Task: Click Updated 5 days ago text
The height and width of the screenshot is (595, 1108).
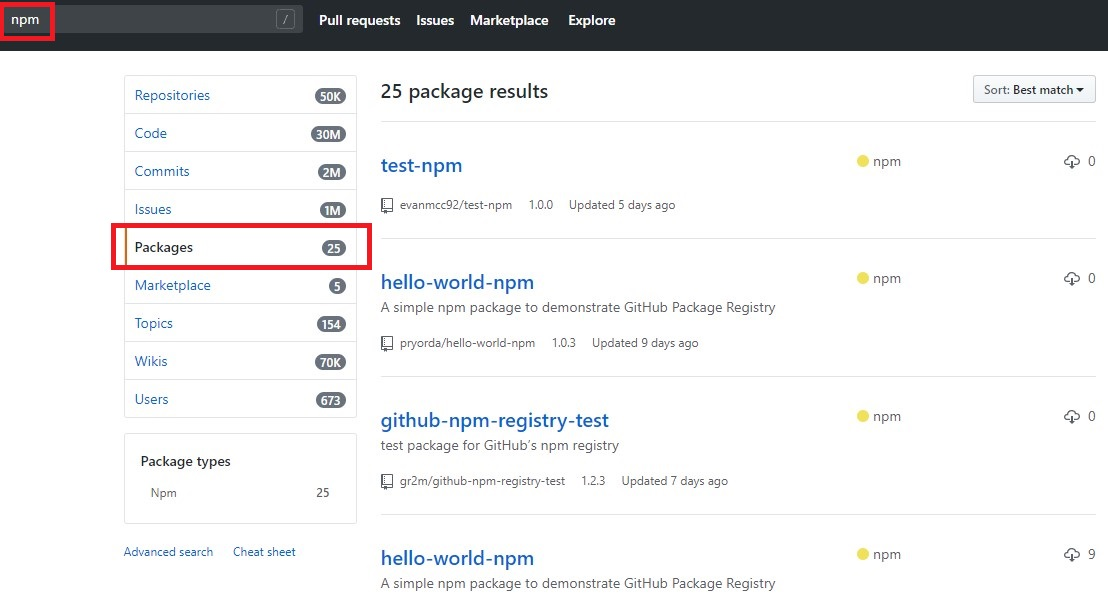Action: tap(622, 205)
